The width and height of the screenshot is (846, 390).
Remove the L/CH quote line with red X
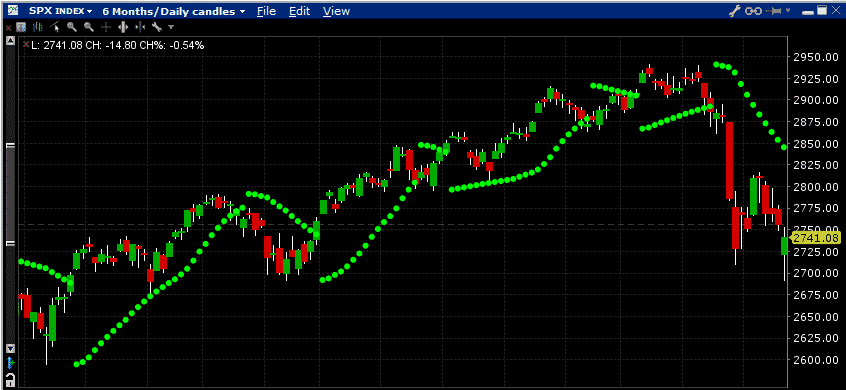26,44
